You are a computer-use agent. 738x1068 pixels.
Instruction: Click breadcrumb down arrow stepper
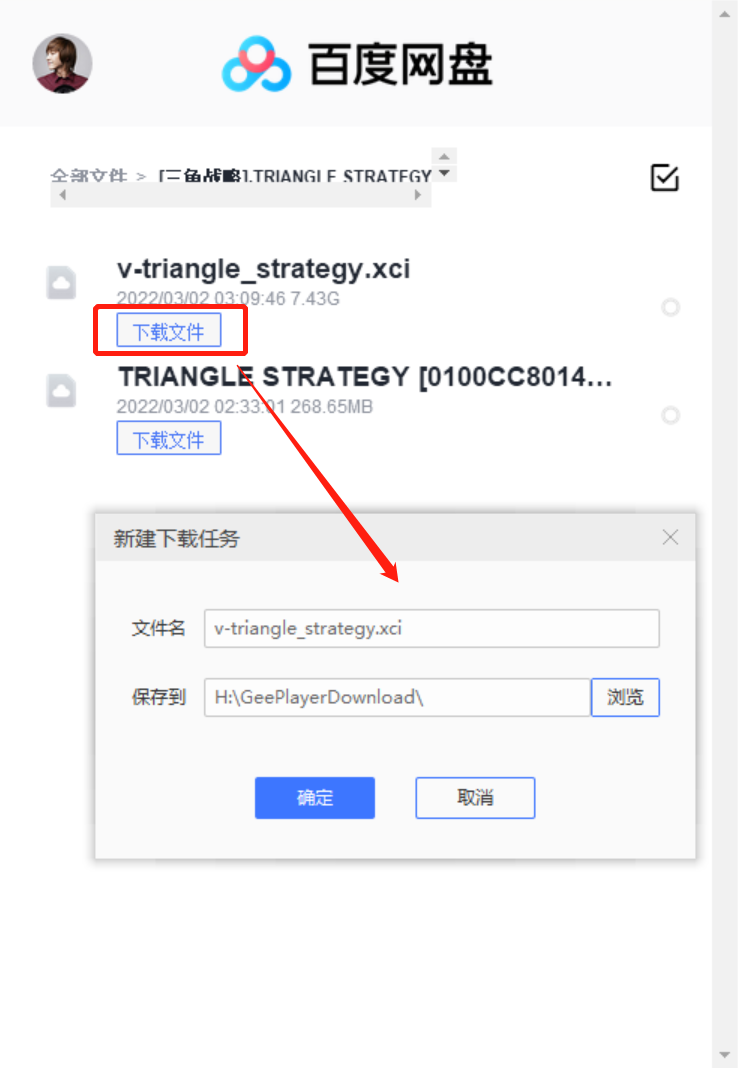point(444,173)
